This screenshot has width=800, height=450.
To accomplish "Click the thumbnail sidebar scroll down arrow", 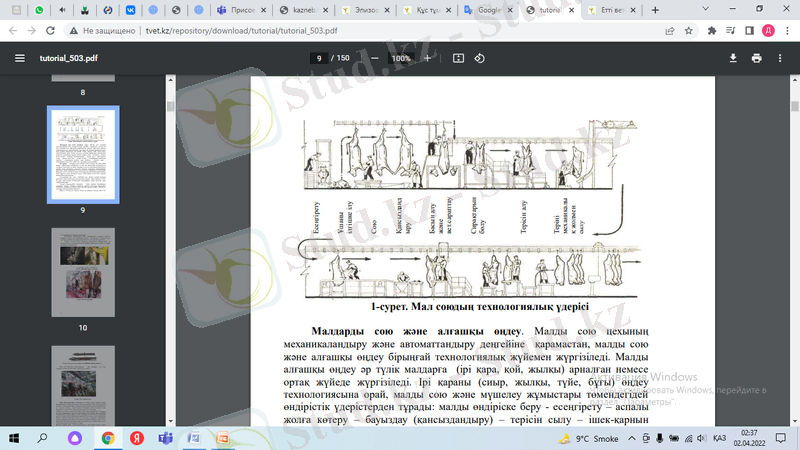I will pyautogui.click(x=171, y=421).
